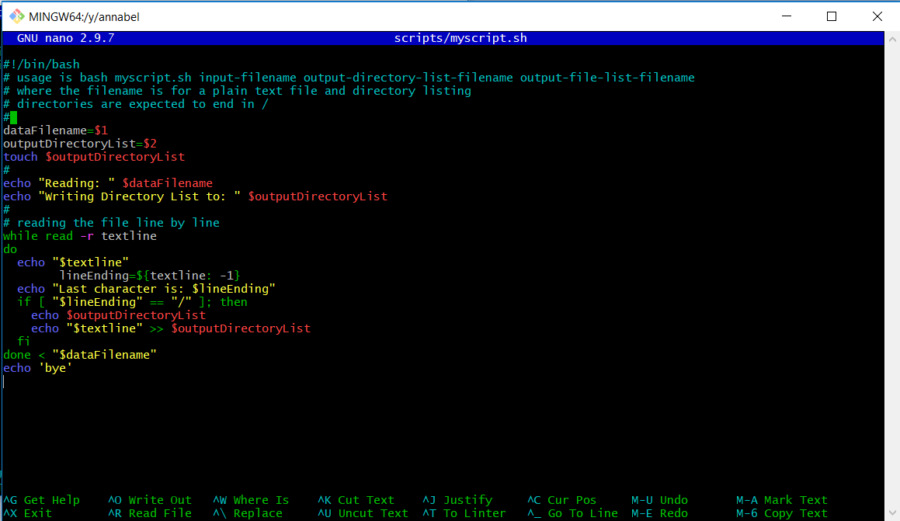Click the ^X Exit shortcut
This screenshot has width=900, height=521.
click(x=28, y=513)
